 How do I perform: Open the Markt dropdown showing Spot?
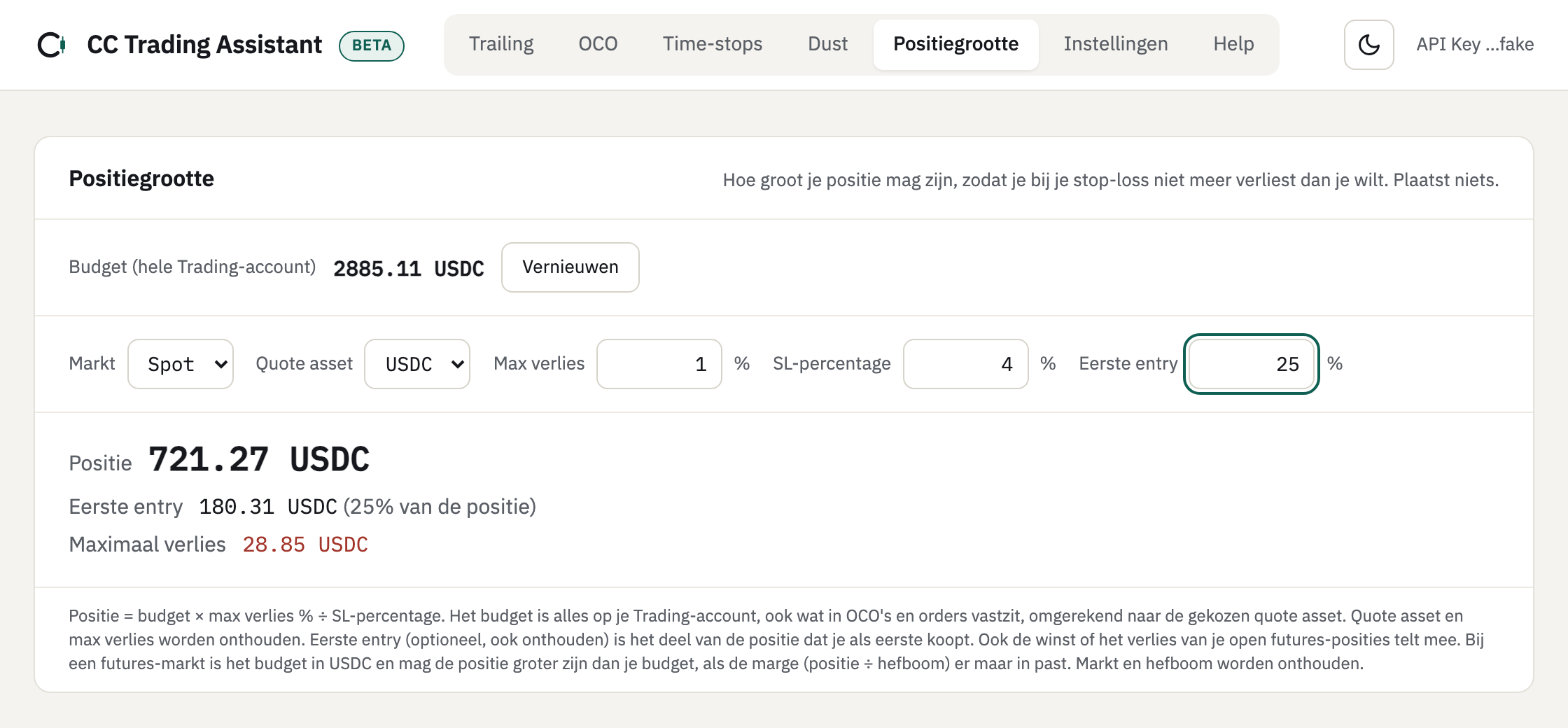point(181,364)
